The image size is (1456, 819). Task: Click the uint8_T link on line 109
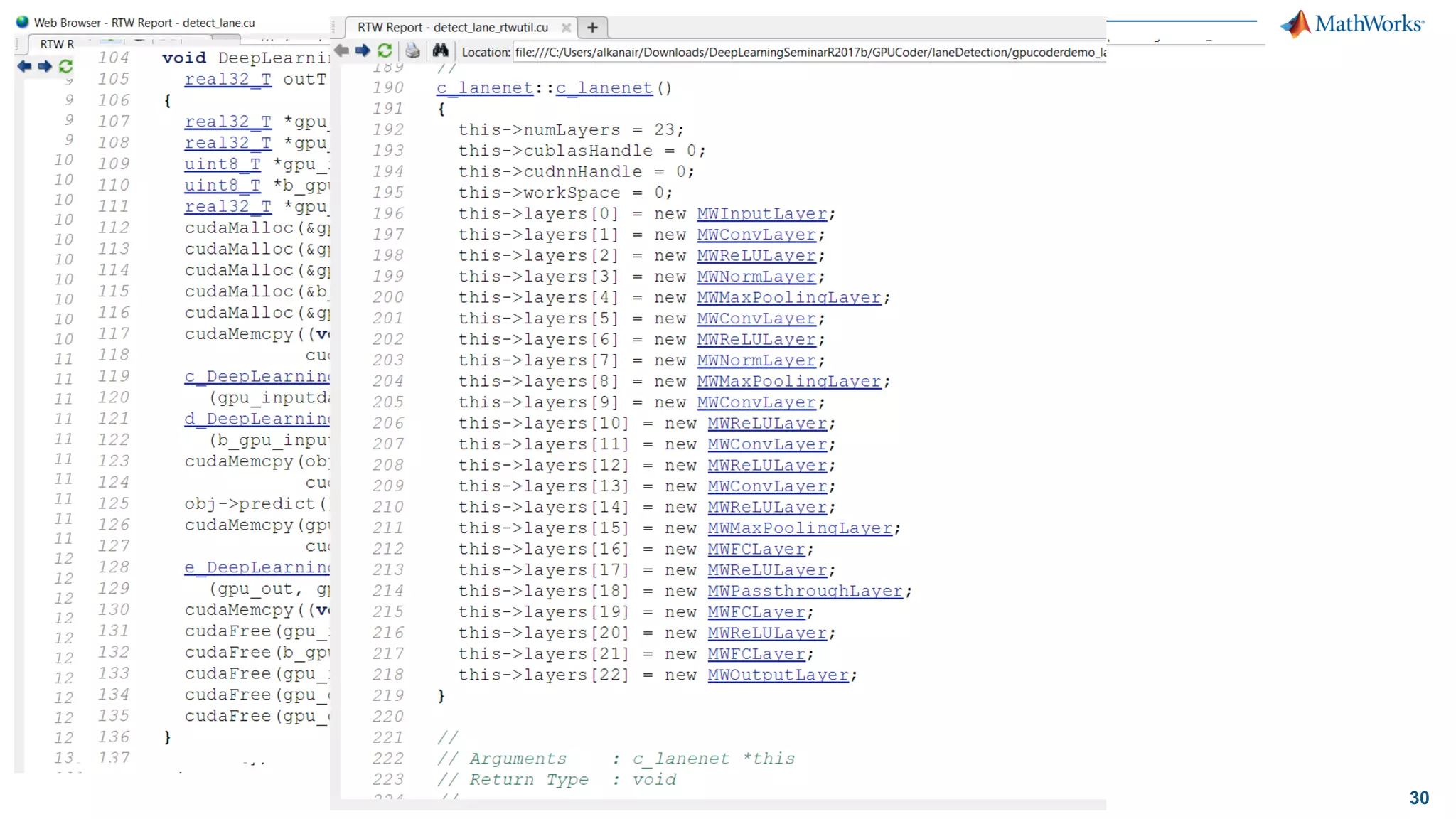tap(222, 164)
